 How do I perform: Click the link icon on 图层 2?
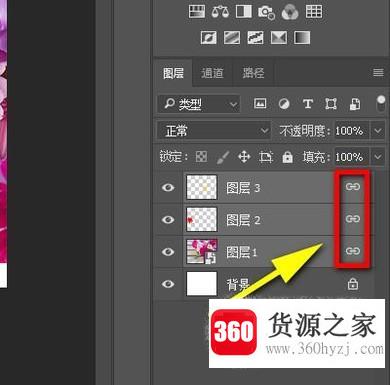coord(353,219)
